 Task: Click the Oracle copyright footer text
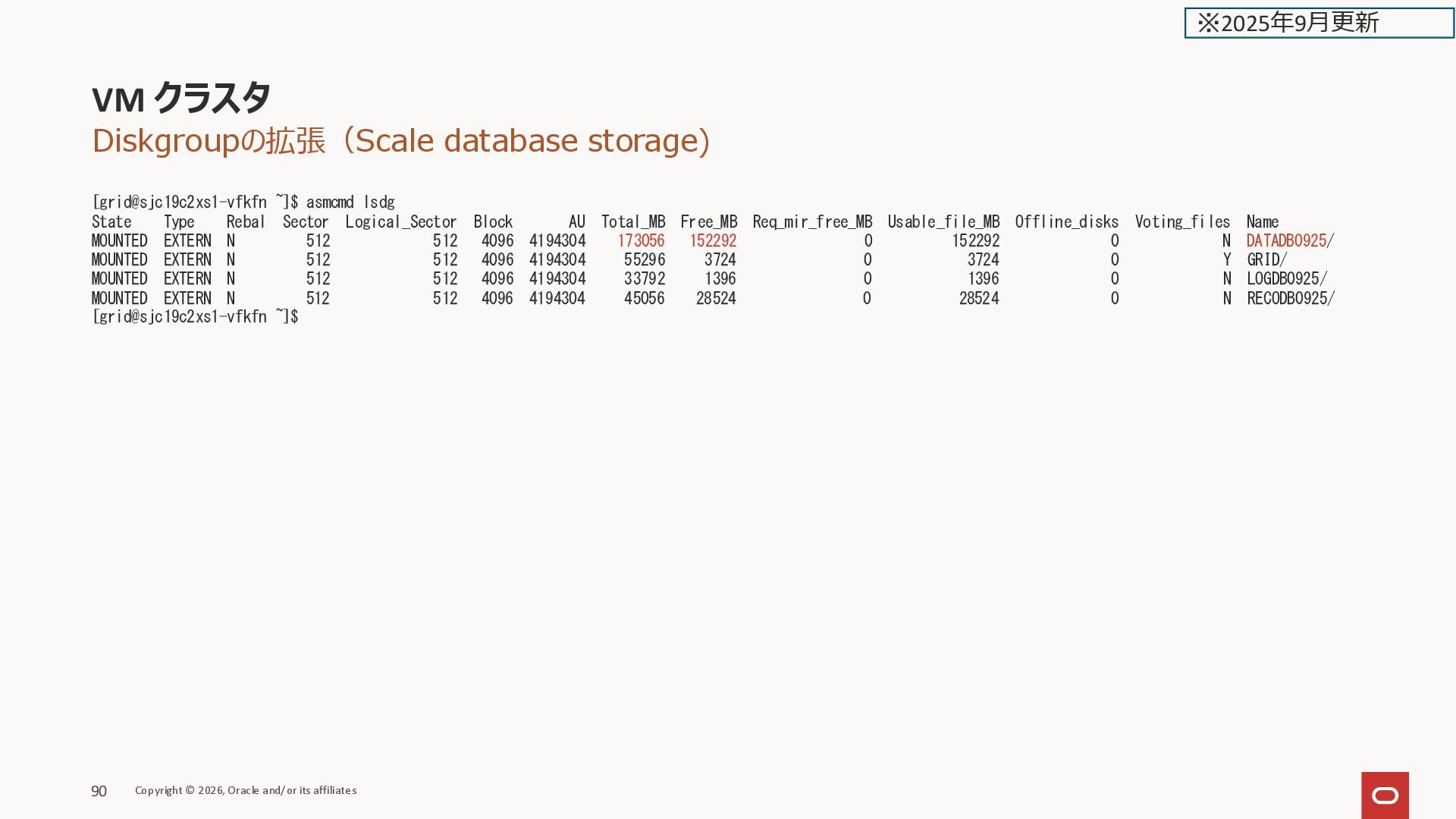point(246,790)
